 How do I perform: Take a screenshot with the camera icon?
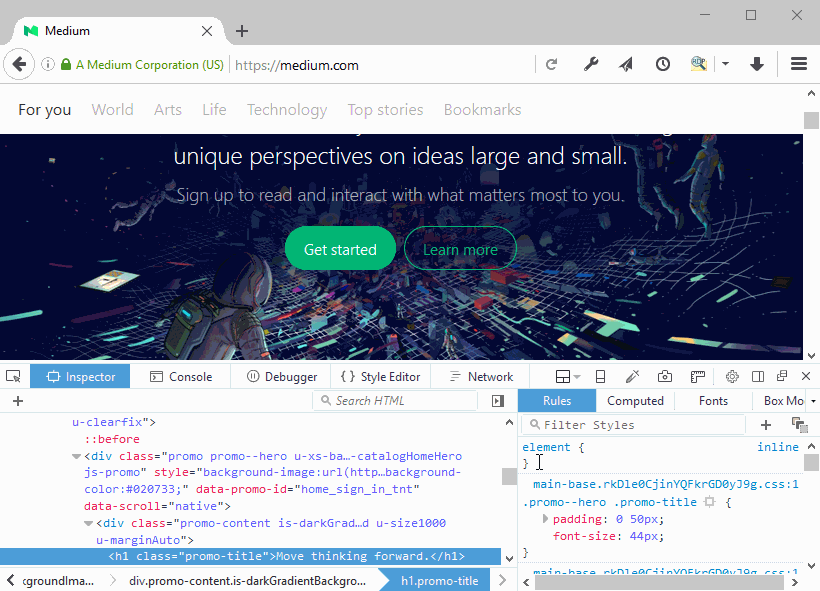tap(665, 376)
